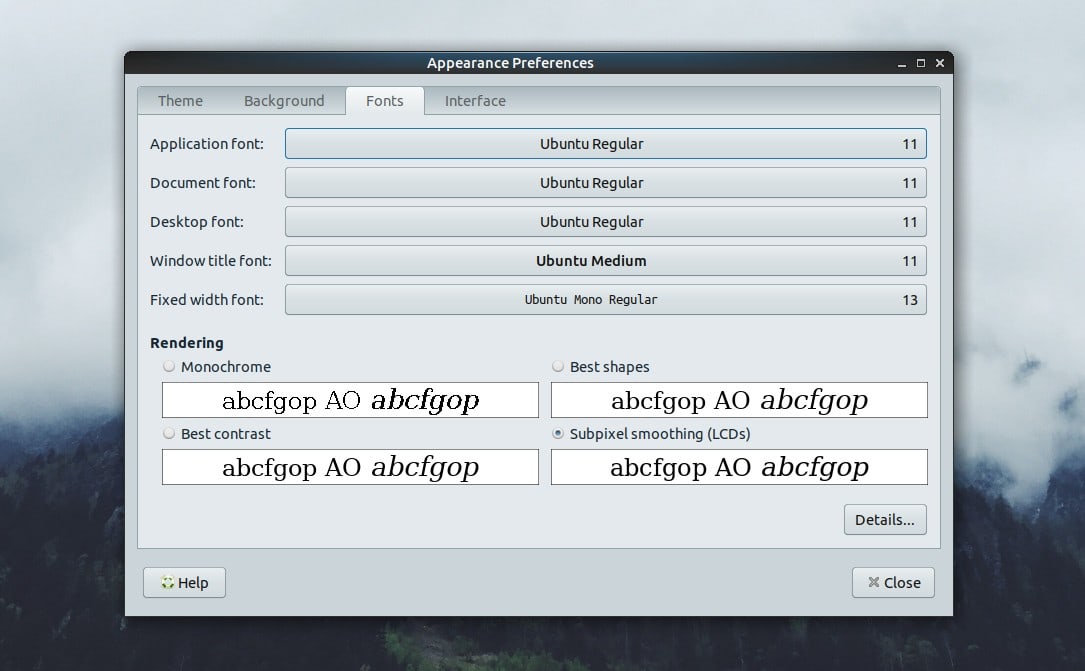Open the Desktop font chooser
1085x671 pixels.
(x=605, y=222)
